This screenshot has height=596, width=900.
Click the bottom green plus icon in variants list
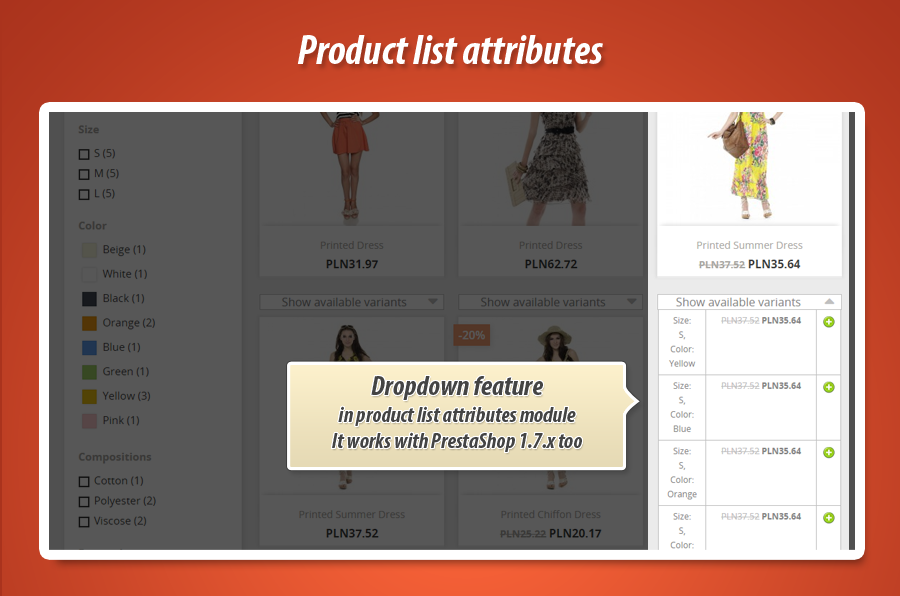click(828, 517)
